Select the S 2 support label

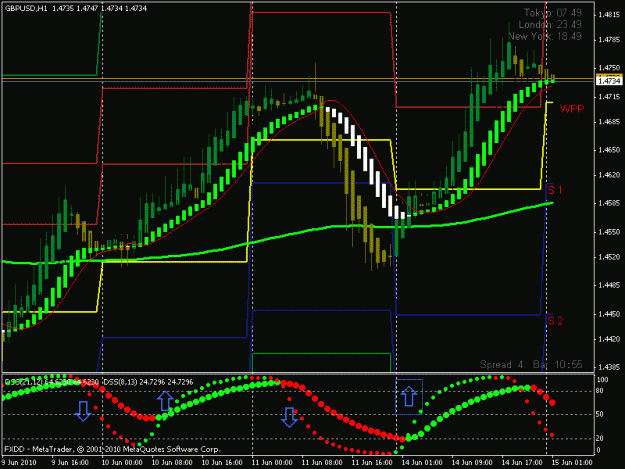click(x=555, y=320)
